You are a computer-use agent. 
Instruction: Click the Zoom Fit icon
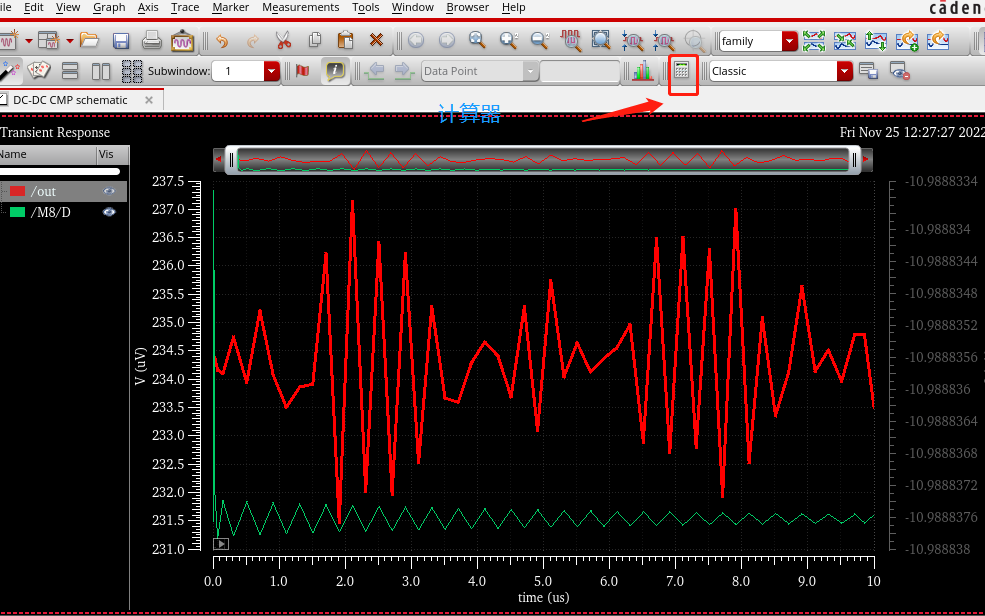pyautogui.click(x=601, y=41)
